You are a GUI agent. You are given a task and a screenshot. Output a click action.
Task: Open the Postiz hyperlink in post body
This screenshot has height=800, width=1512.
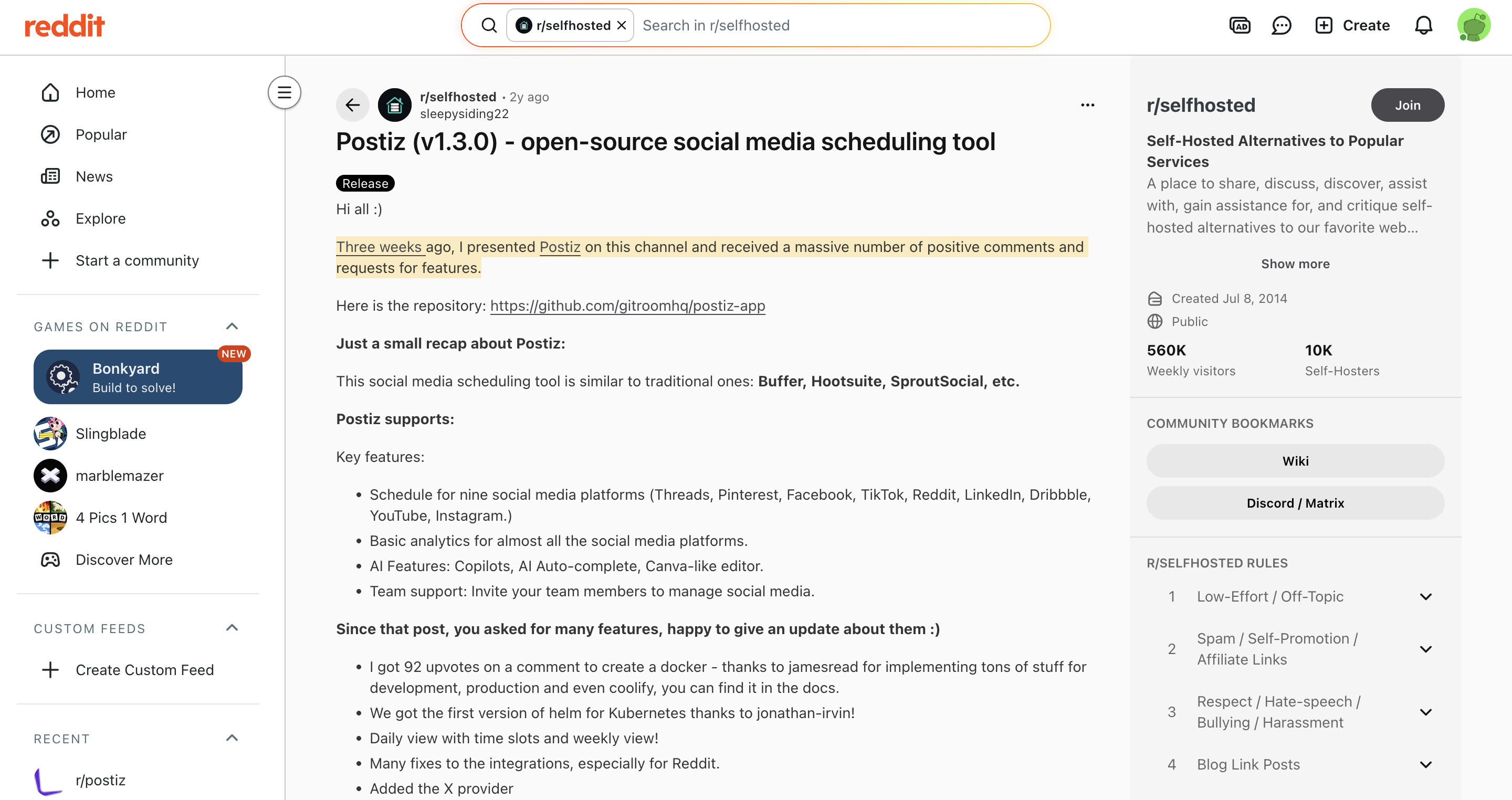(560, 247)
